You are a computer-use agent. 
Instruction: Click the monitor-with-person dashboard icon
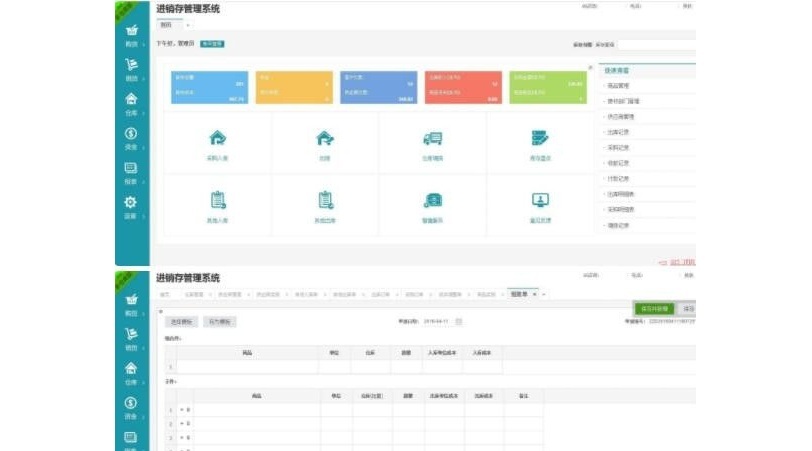tap(540, 200)
